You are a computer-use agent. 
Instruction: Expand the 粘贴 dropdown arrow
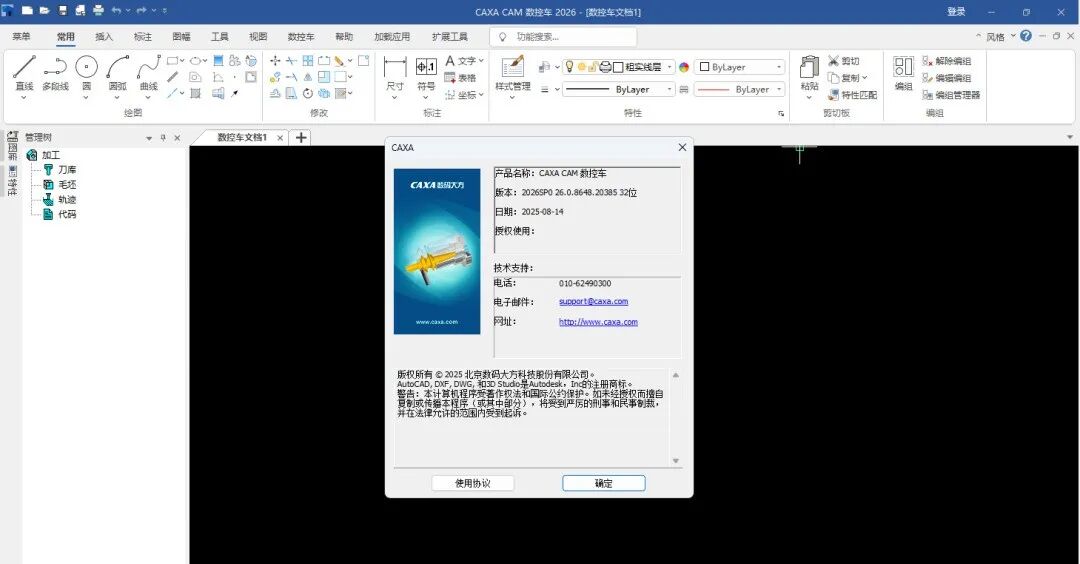pyautogui.click(x=809, y=97)
